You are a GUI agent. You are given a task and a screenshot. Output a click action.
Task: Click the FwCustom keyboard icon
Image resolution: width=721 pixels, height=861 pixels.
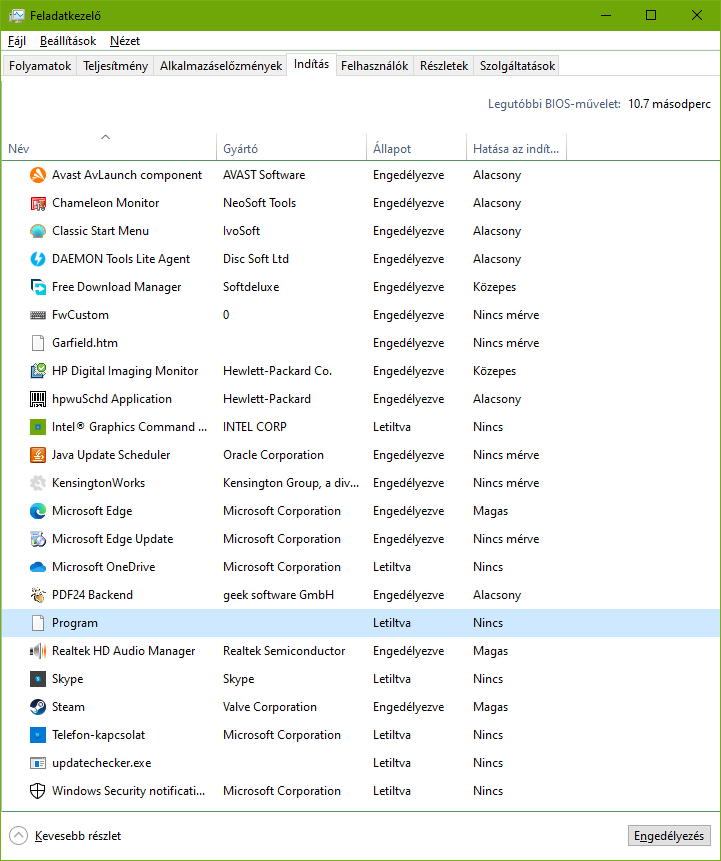click(x=38, y=315)
